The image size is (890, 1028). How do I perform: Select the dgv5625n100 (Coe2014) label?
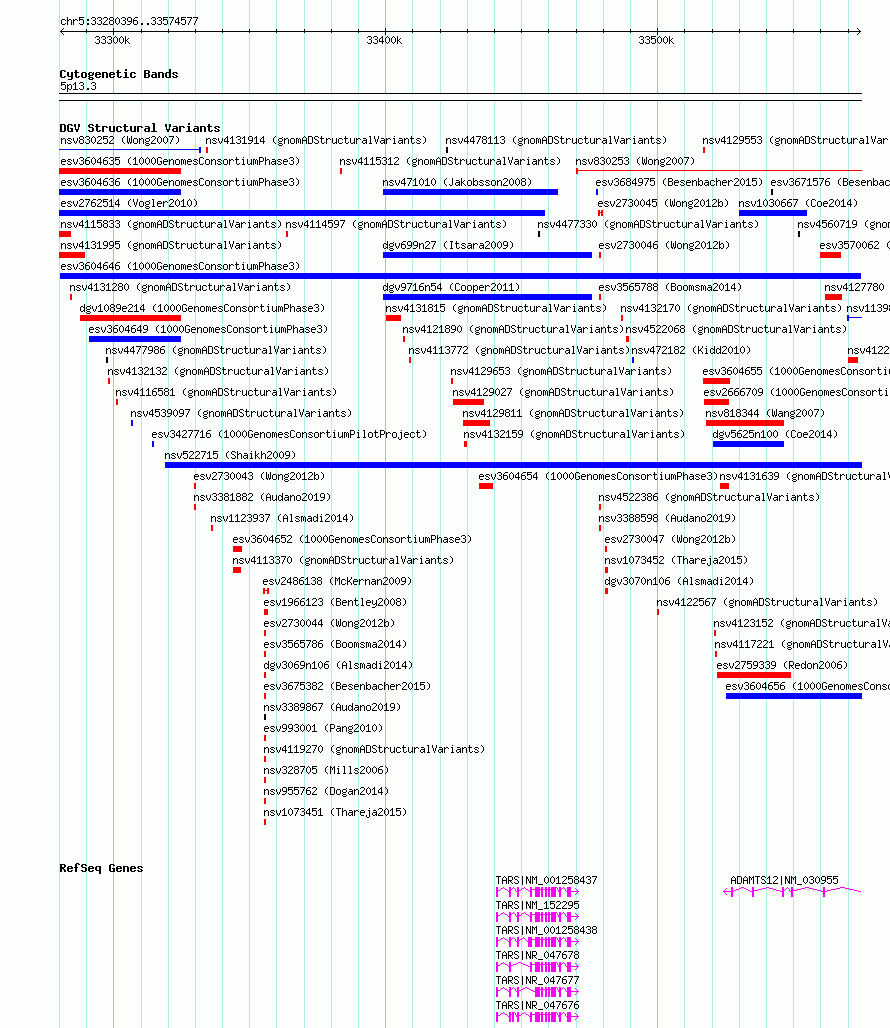point(775,434)
